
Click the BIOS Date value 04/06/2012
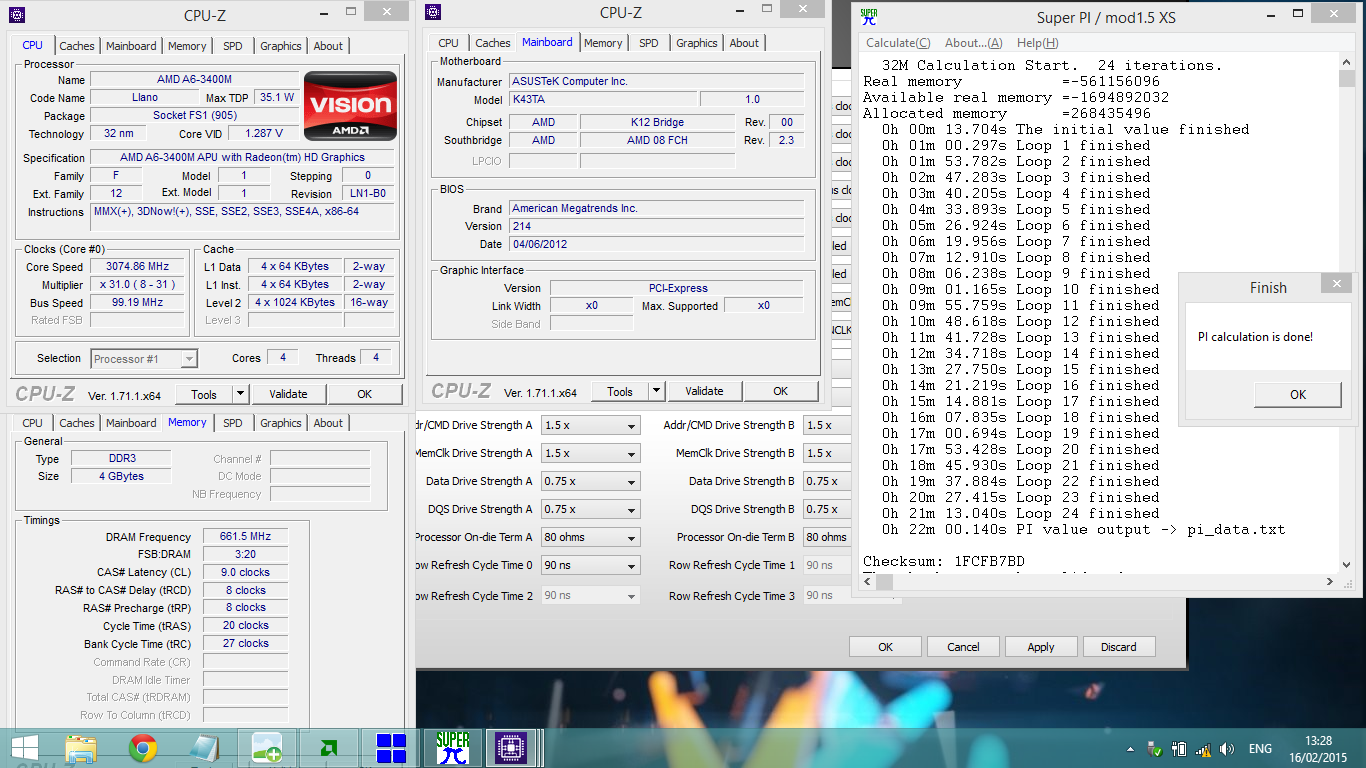[656, 244]
